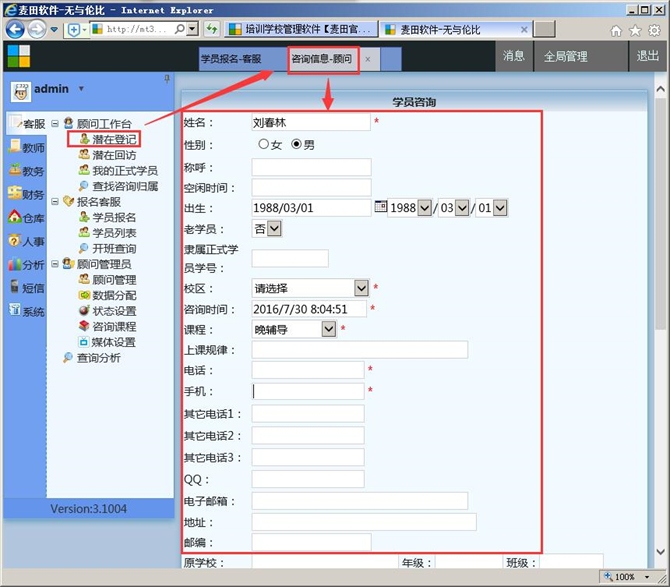Open the birth year 1988 dropdown

(424, 208)
